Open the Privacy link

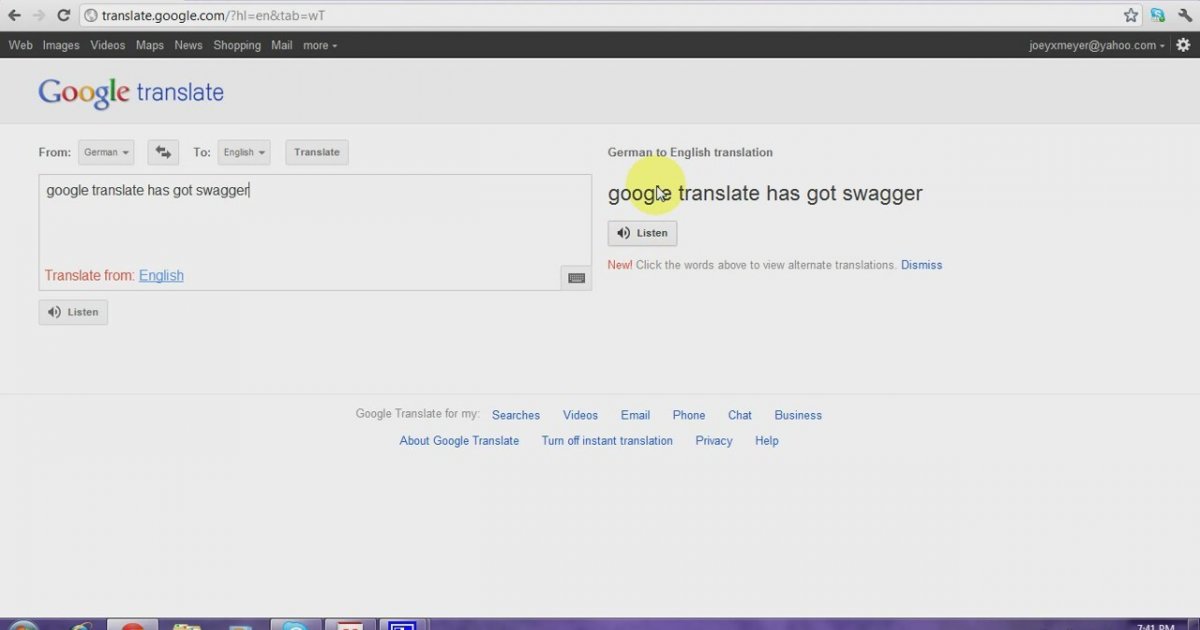click(x=714, y=441)
